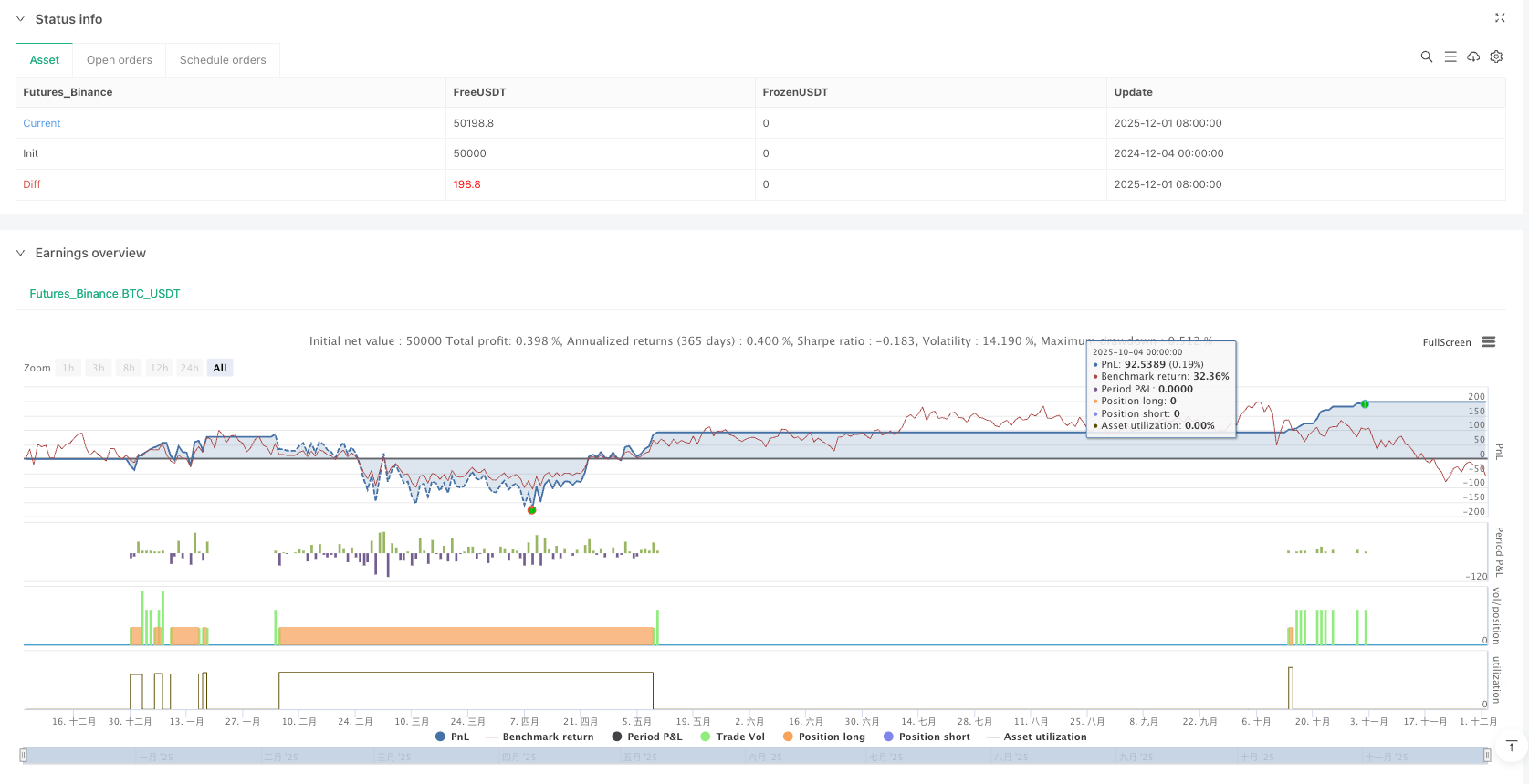Viewport: 1529px width, 784px height.
Task: Click the Current row link
Action: click(x=42, y=123)
